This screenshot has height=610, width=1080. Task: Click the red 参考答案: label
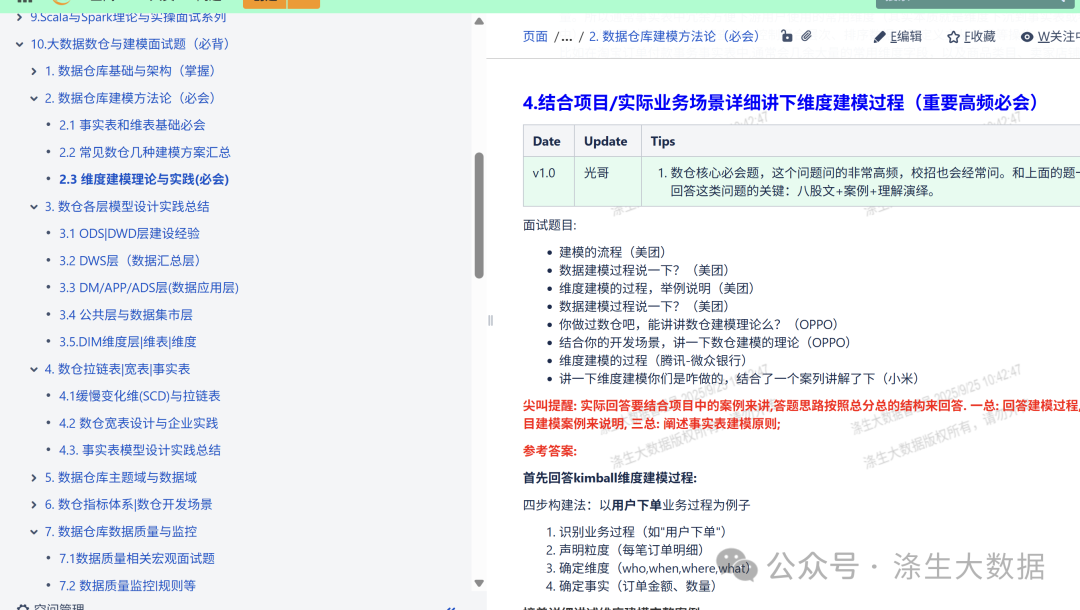click(550, 451)
